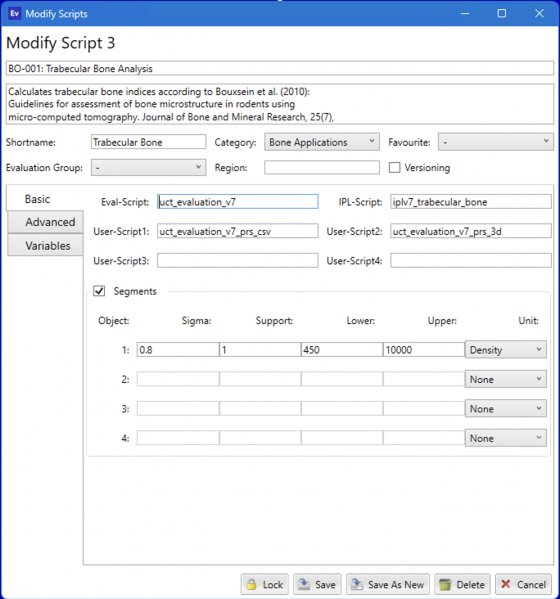
Task: Switch to the Variables tab
Action: (45, 245)
